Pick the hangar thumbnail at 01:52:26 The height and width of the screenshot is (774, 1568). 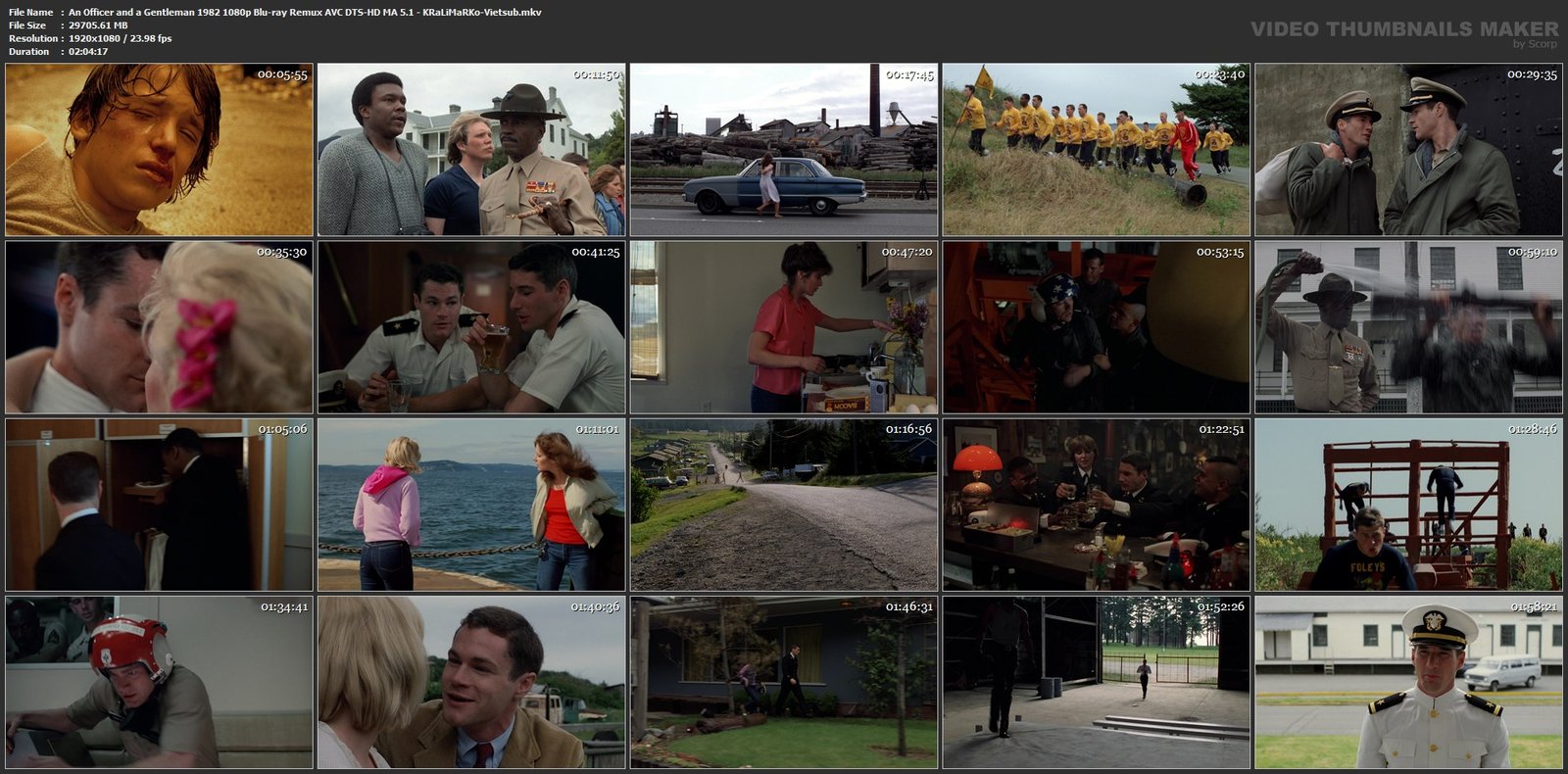coord(1097,682)
